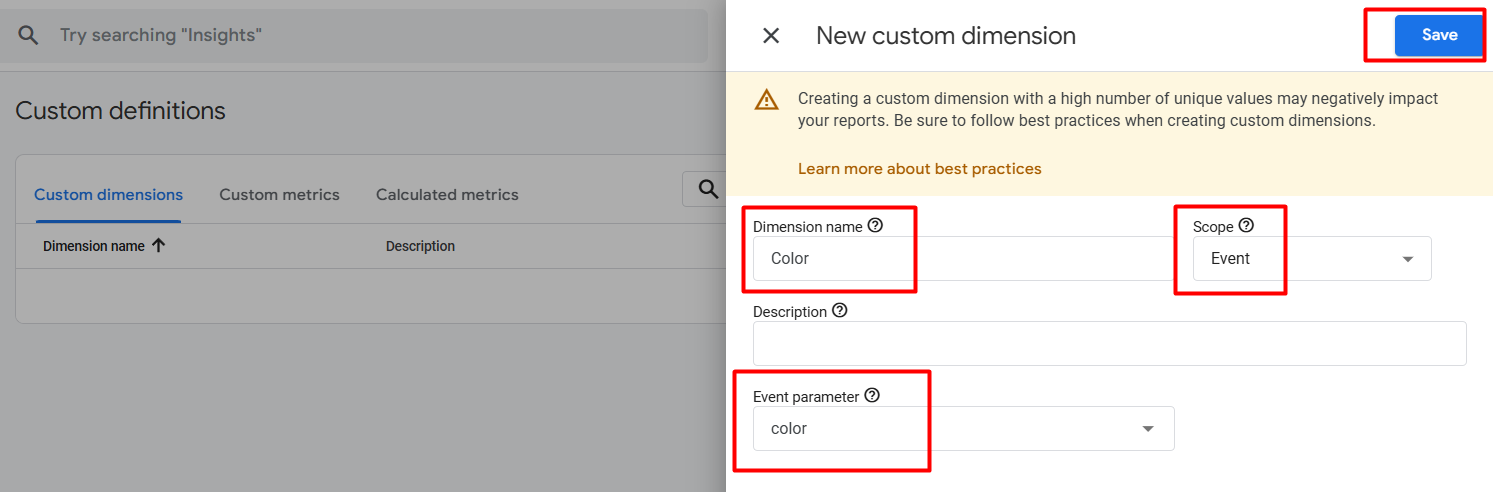Open the Calculated metrics tab

[x=447, y=195]
